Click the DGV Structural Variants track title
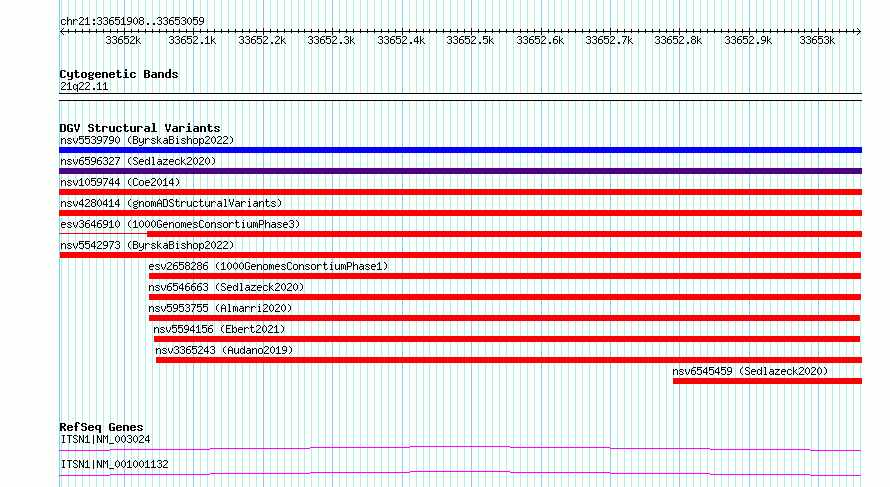The image size is (890, 487). (x=140, y=128)
